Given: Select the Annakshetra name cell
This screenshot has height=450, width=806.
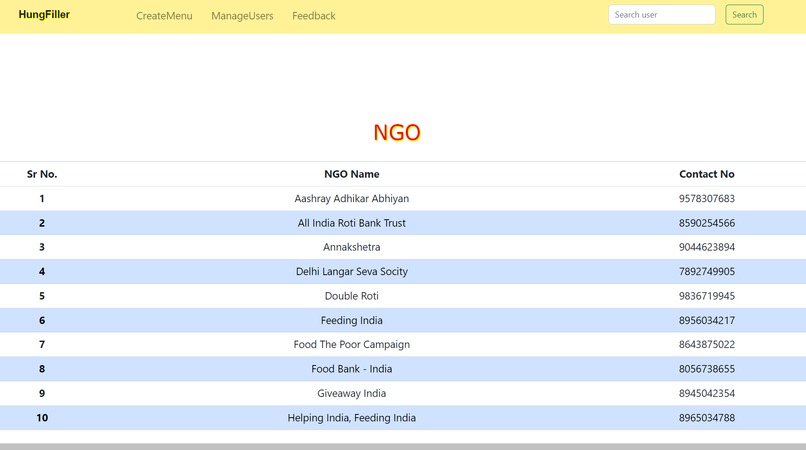Looking at the screenshot, I should (352, 247).
